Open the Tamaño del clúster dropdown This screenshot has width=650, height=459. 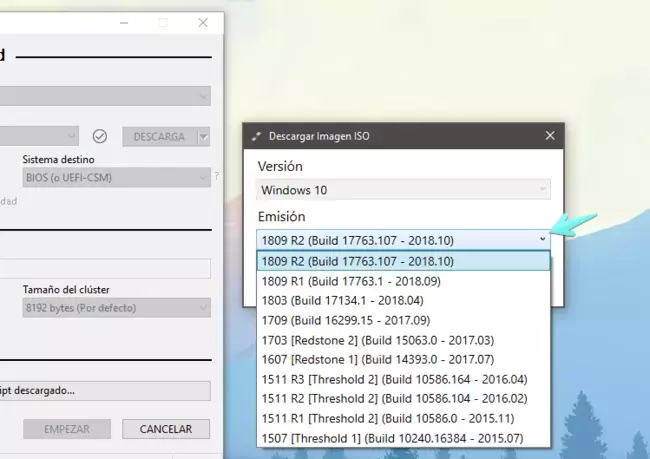pyautogui.click(x=116, y=308)
